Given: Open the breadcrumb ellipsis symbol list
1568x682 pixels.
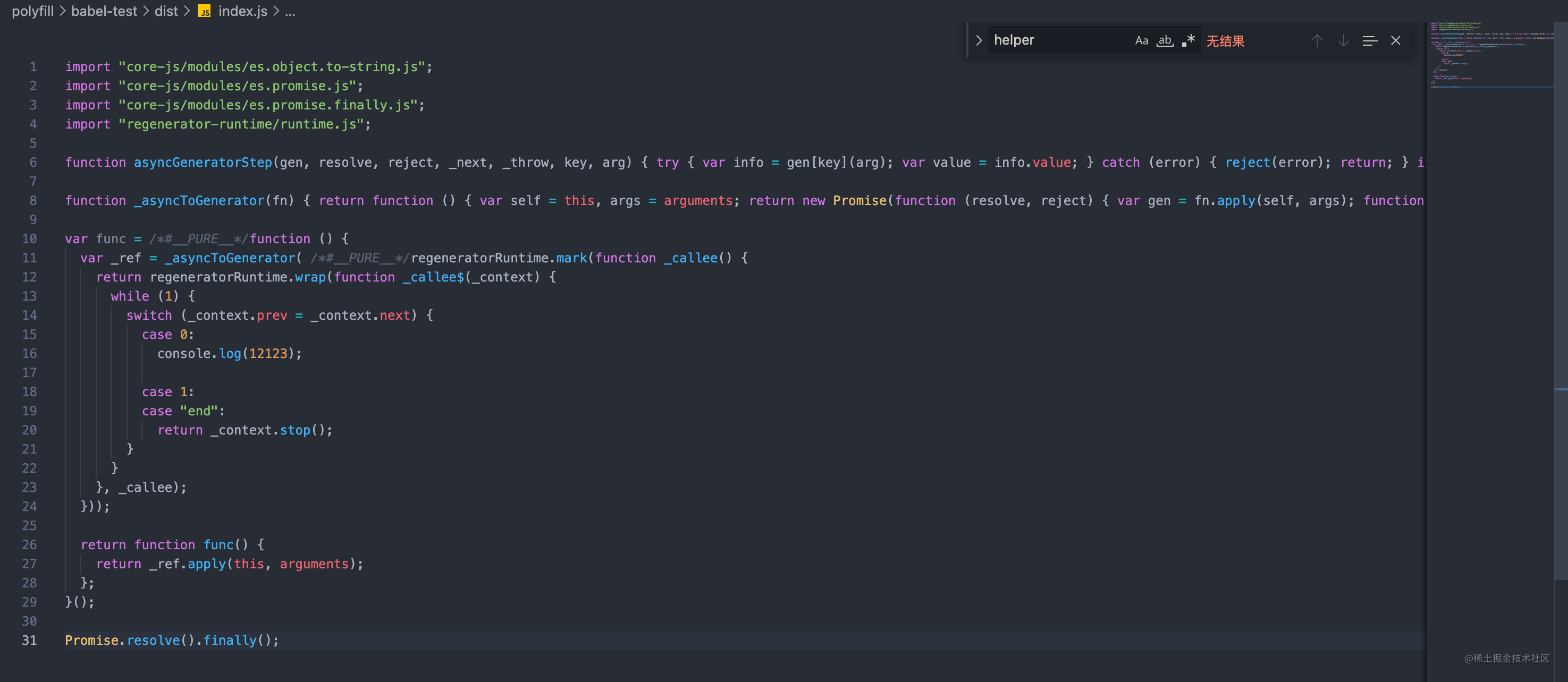Looking at the screenshot, I should (290, 12).
